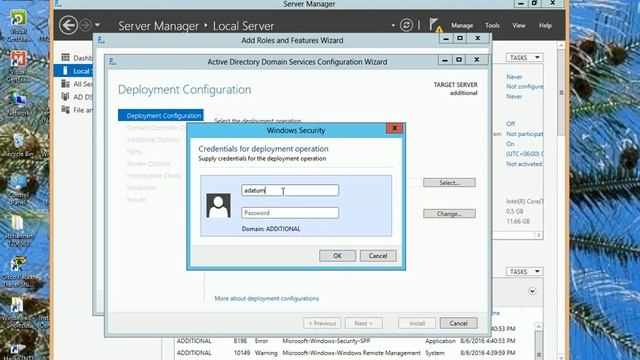Viewport: 640px width, 360px height.
Task: Click the Password field
Action: (290, 213)
